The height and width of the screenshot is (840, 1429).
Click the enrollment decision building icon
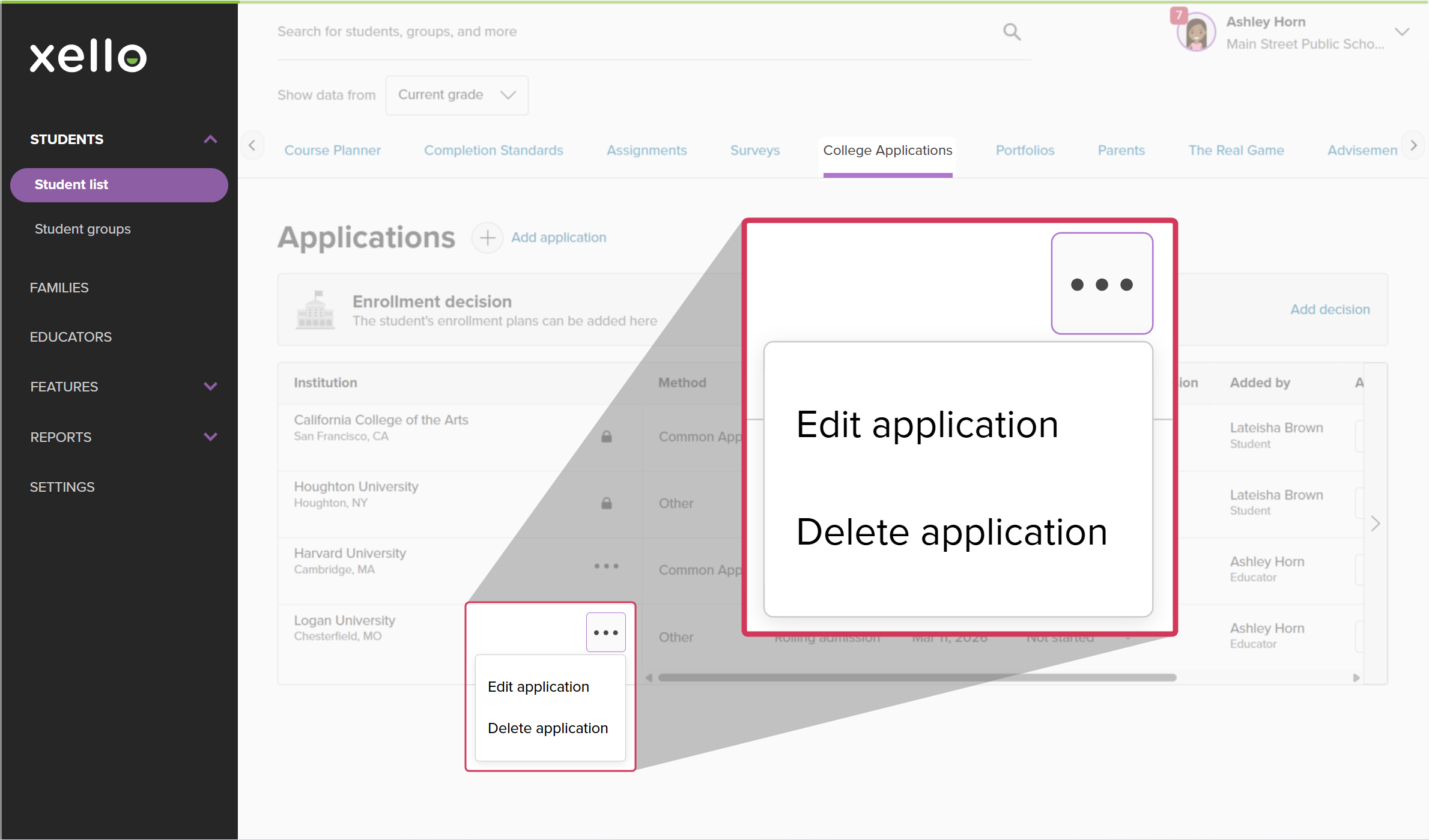[315, 310]
